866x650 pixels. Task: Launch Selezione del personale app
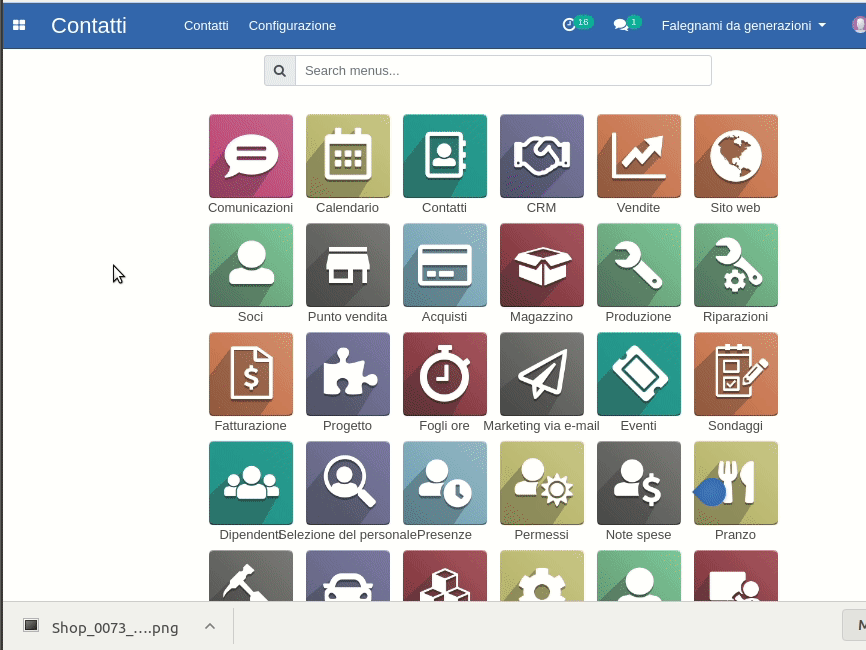(x=348, y=483)
